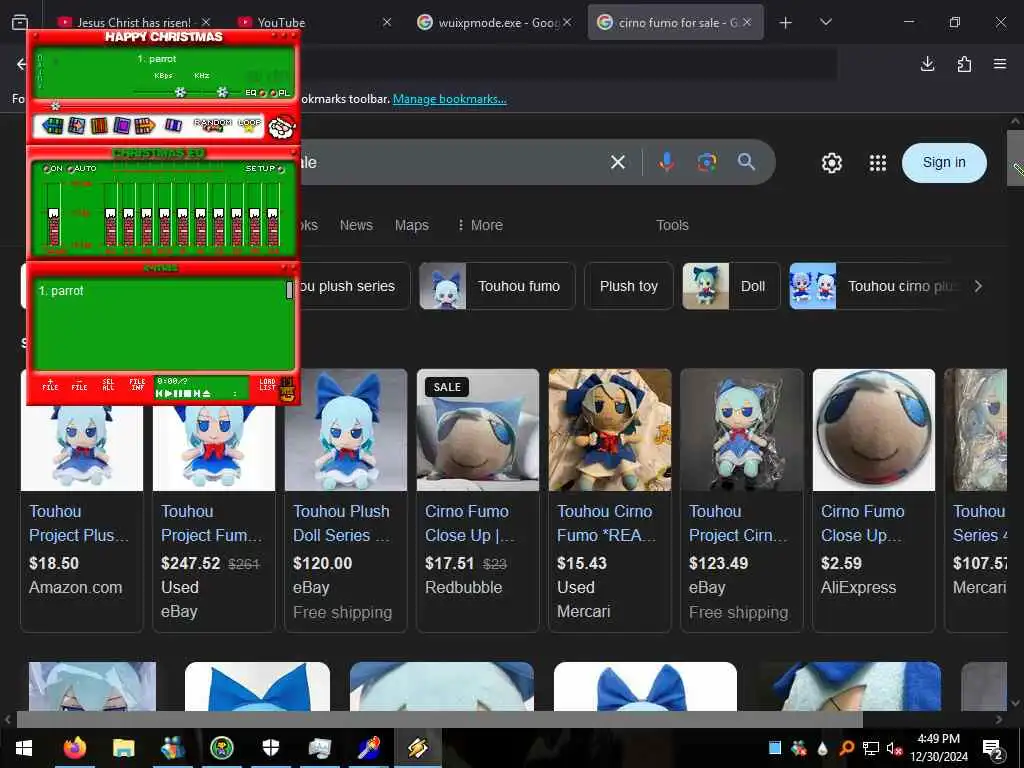Open File Explorer from the taskbar
The height and width of the screenshot is (768, 1024).
click(x=123, y=748)
